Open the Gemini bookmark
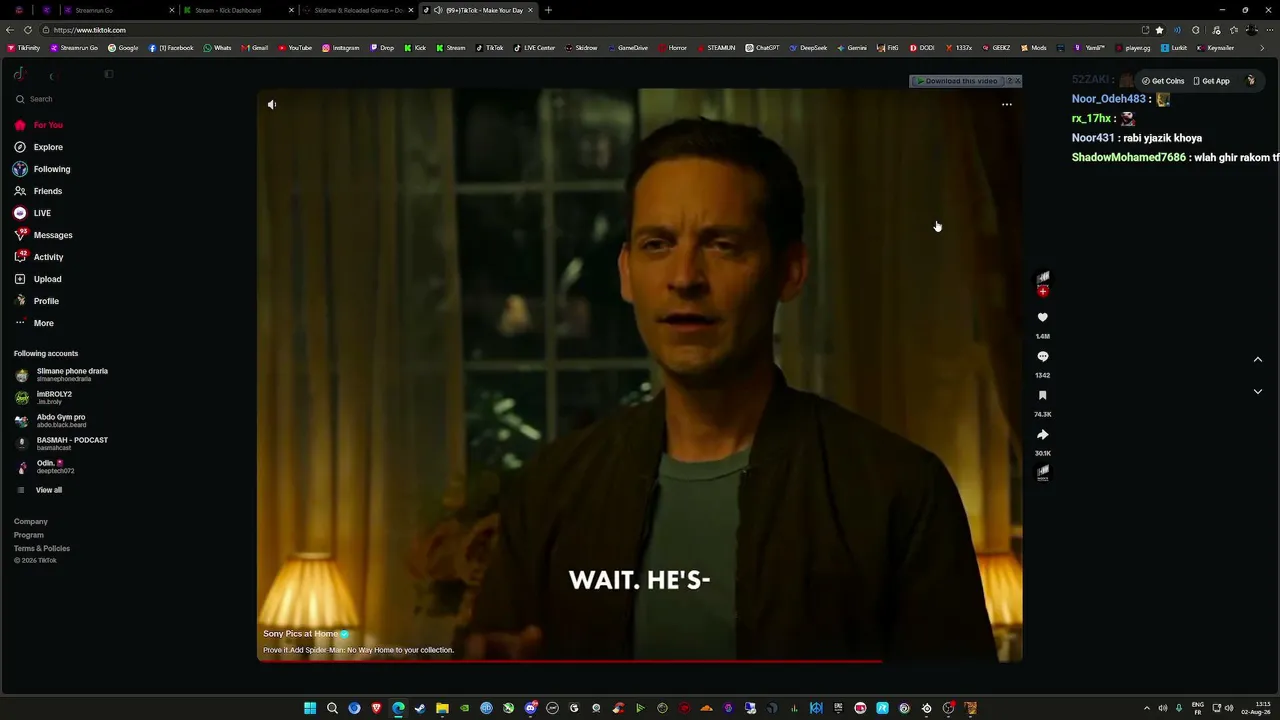This screenshot has width=1280, height=720. point(852,48)
